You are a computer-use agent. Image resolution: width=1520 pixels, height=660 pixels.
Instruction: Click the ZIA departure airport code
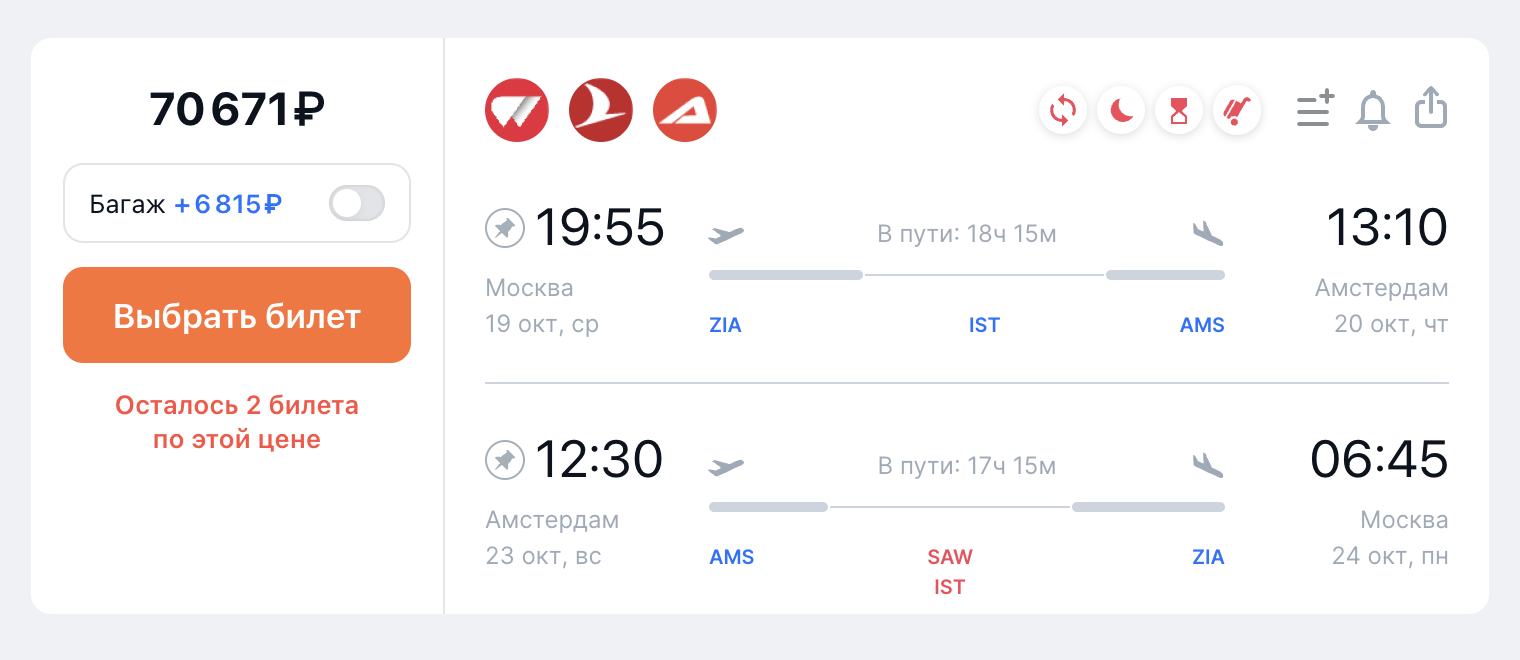725,325
